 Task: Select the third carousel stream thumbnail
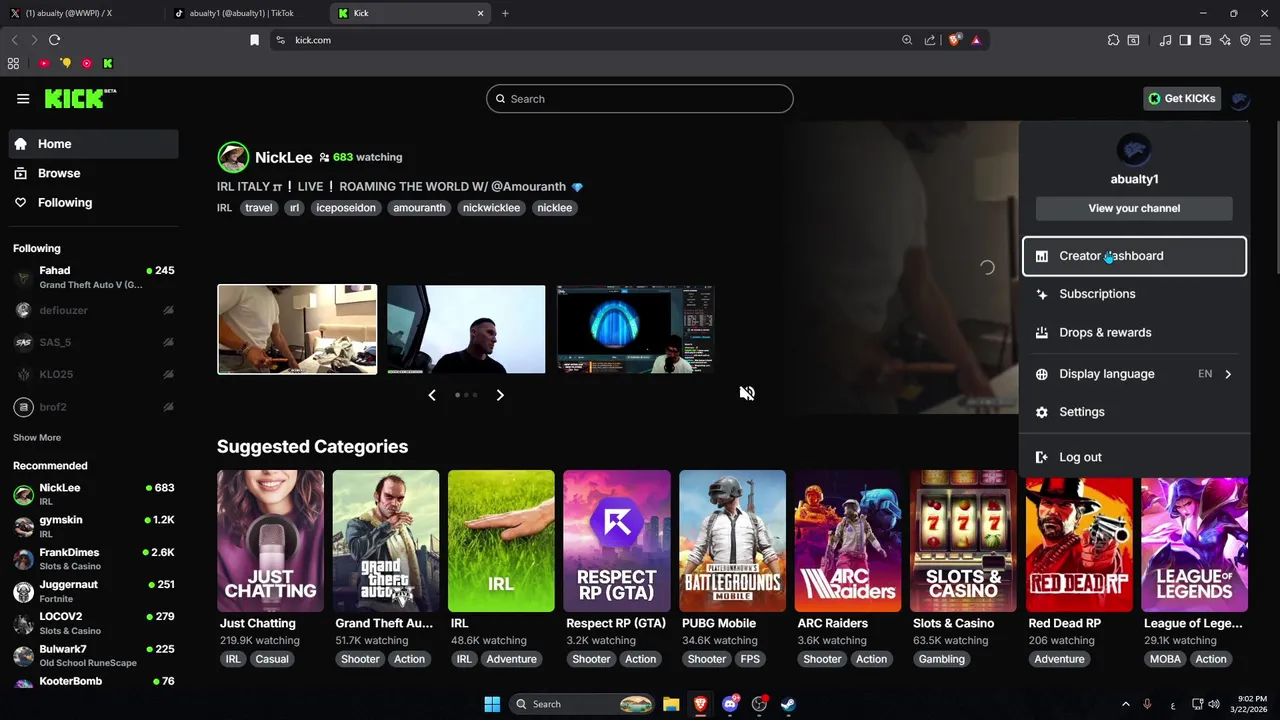(636, 329)
